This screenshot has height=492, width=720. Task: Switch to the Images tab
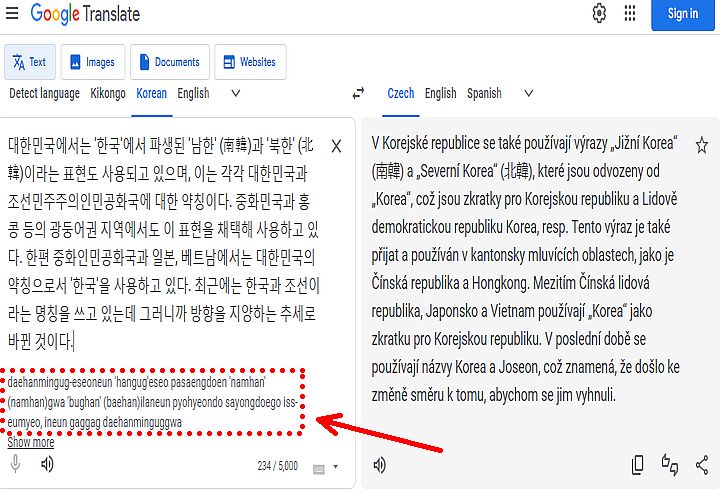point(93,62)
